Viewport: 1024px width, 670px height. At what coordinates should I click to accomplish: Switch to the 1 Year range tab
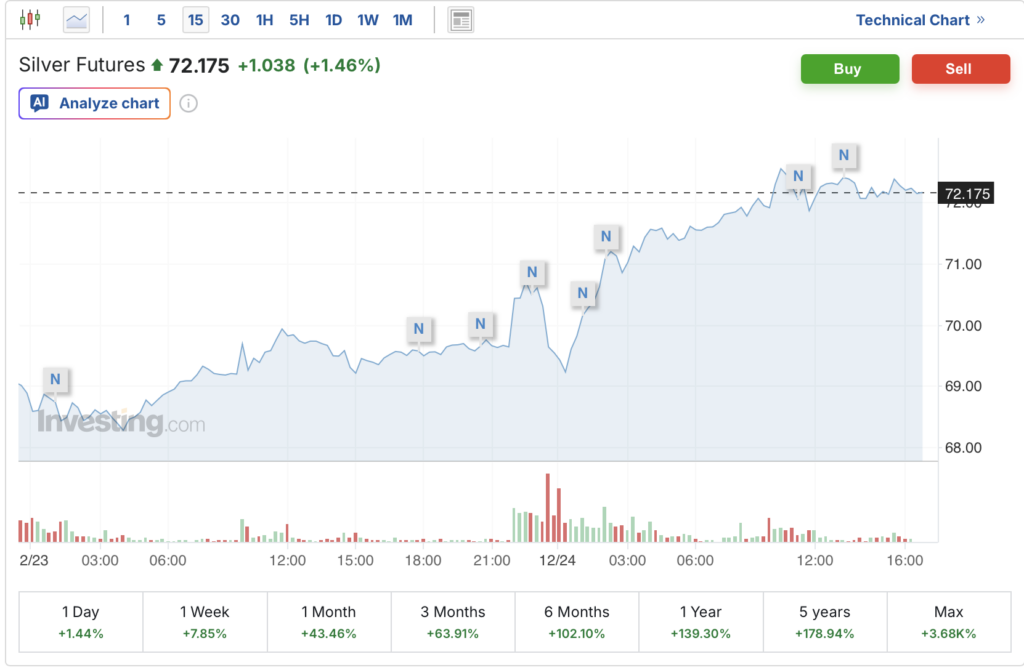click(700, 621)
